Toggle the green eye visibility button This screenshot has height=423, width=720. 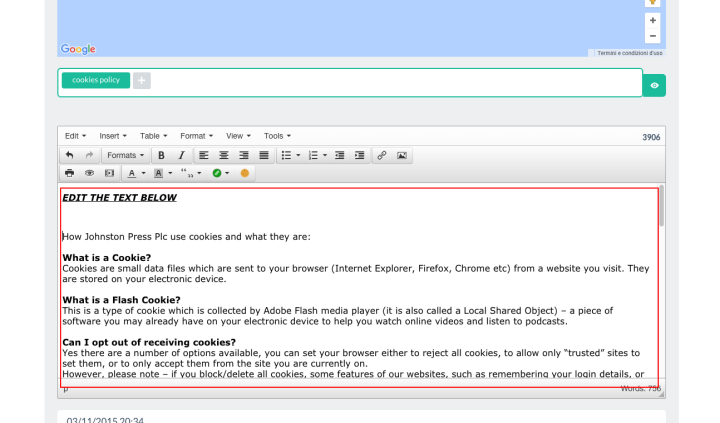click(x=654, y=86)
